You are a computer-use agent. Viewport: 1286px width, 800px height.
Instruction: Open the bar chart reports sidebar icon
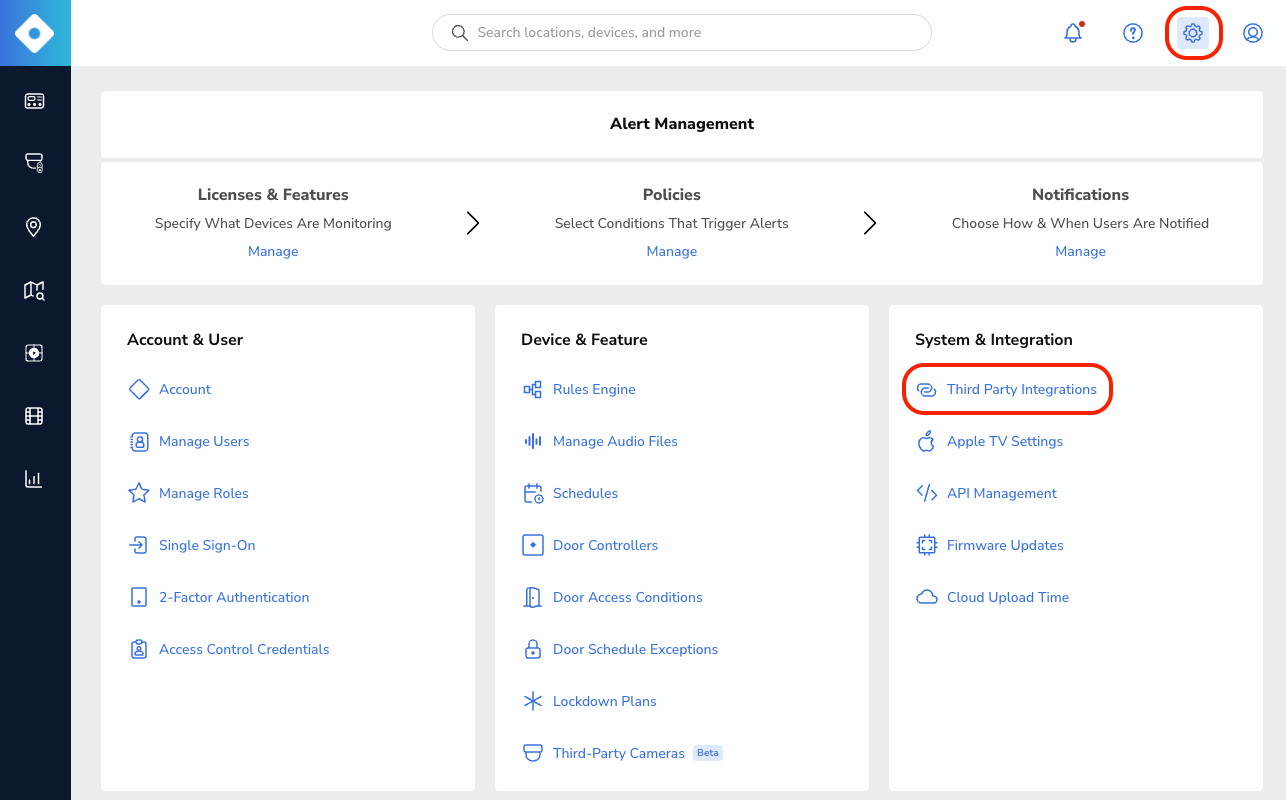pyautogui.click(x=34, y=479)
